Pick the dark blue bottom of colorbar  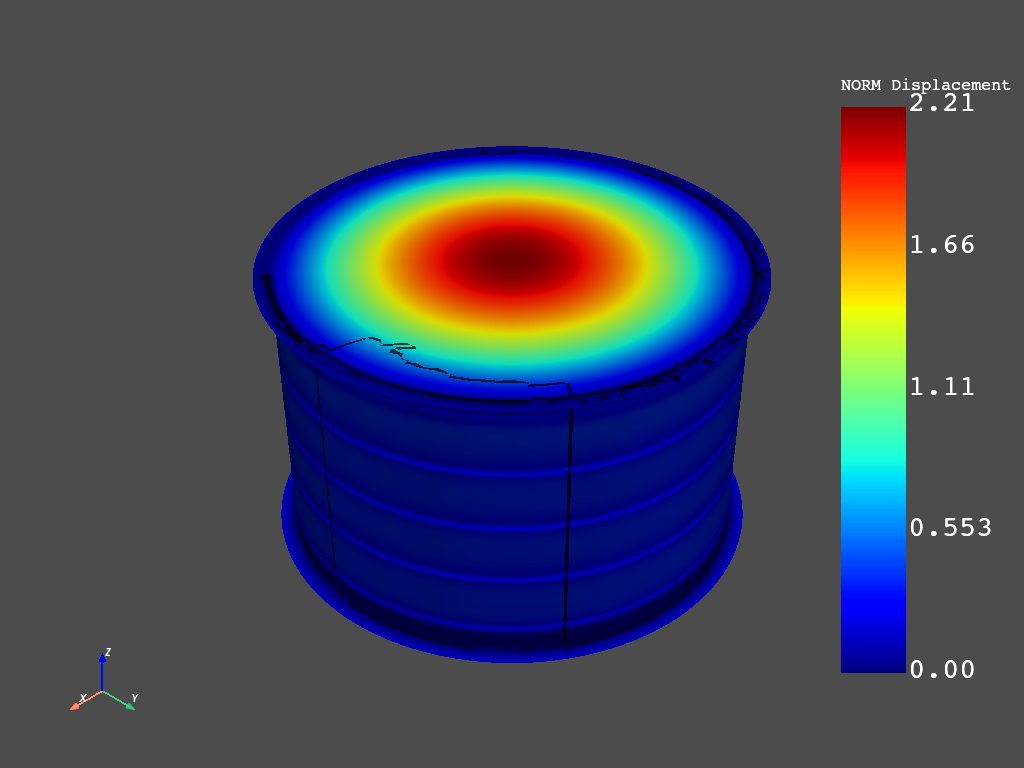[x=873, y=658]
